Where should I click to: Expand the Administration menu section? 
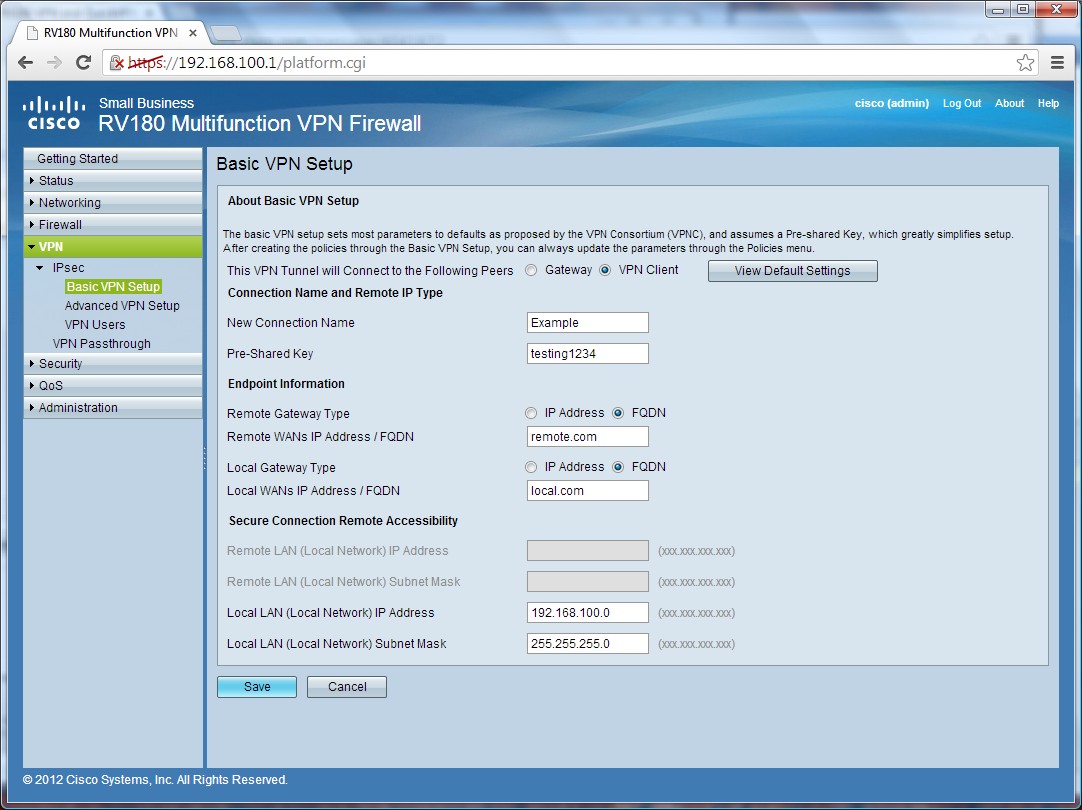pos(112,408)
